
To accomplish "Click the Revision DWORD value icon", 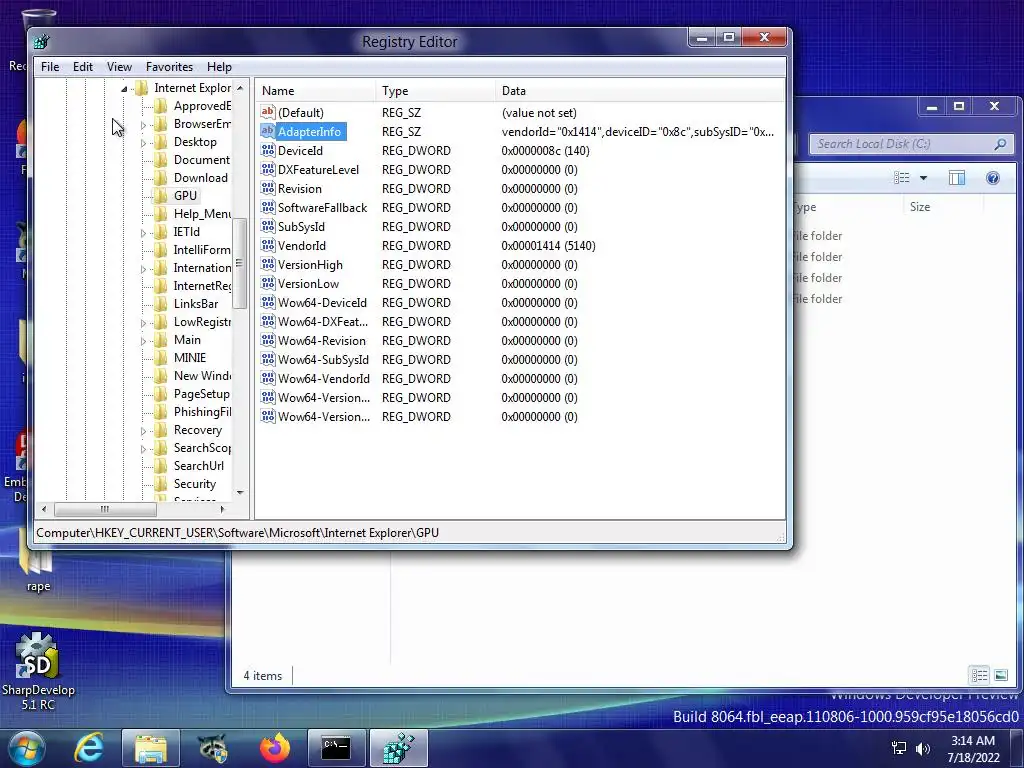I will [x=268, y=188].
